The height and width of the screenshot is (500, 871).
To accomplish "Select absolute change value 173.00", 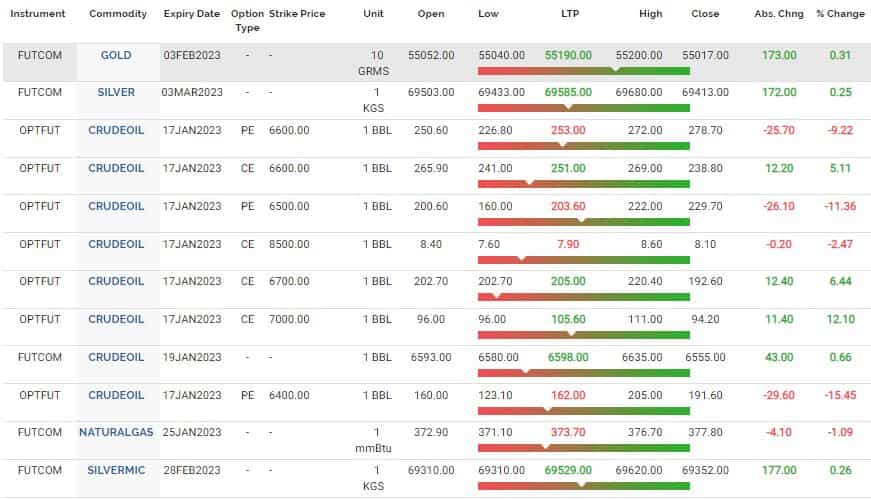I will [779, 55].
